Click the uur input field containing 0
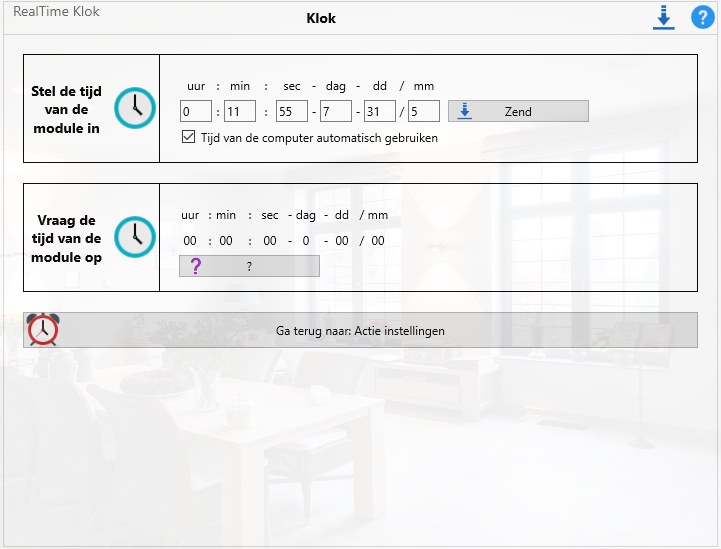The height and width of the screenshot is (549, 721). click(x=196, y=111)
